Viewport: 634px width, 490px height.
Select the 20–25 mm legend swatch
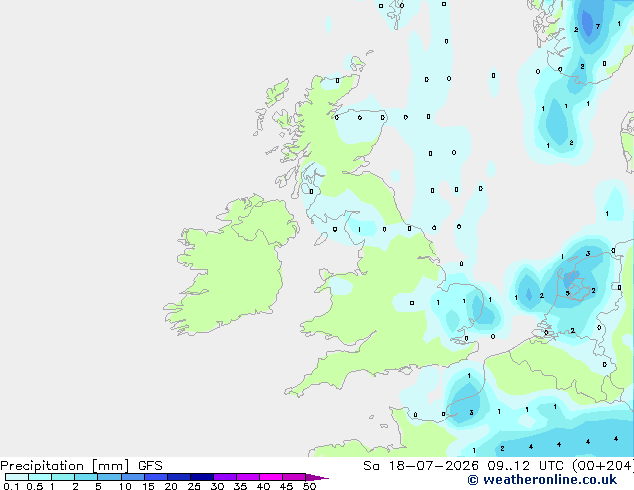pyautogui.click(x=179, y=477)
